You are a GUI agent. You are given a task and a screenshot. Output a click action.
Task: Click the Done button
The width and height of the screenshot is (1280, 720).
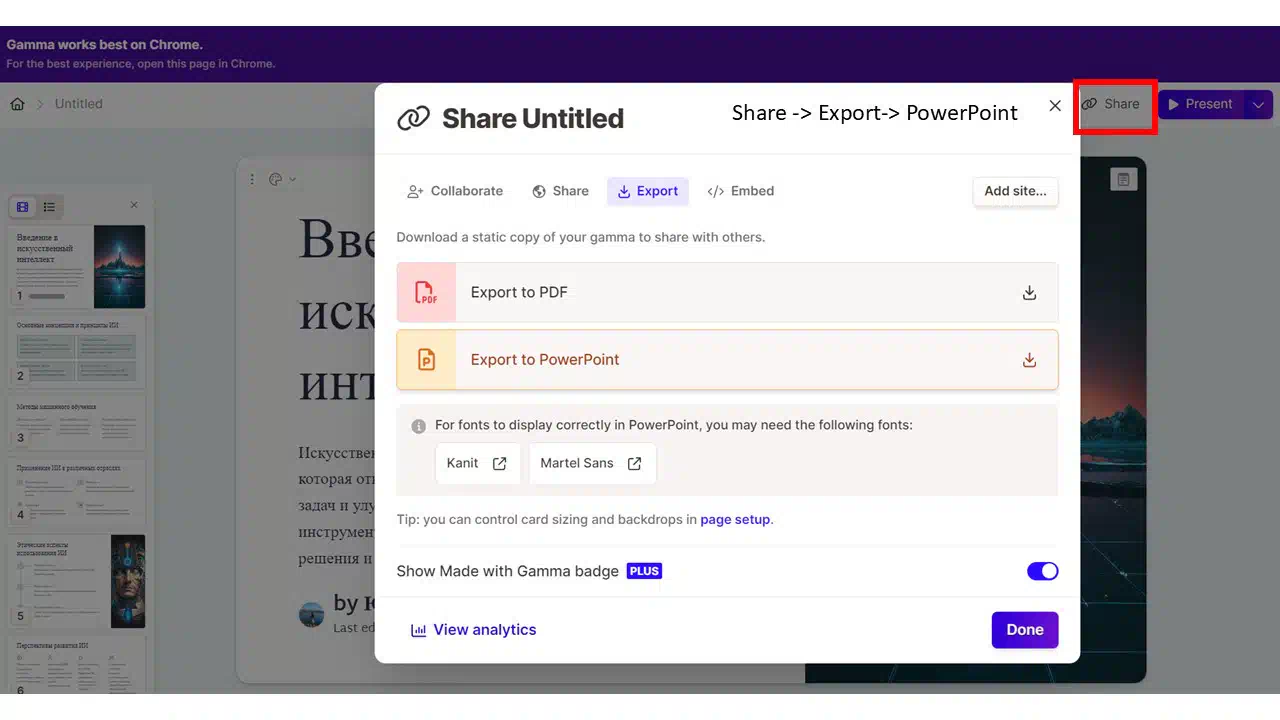pos(1025,630)
